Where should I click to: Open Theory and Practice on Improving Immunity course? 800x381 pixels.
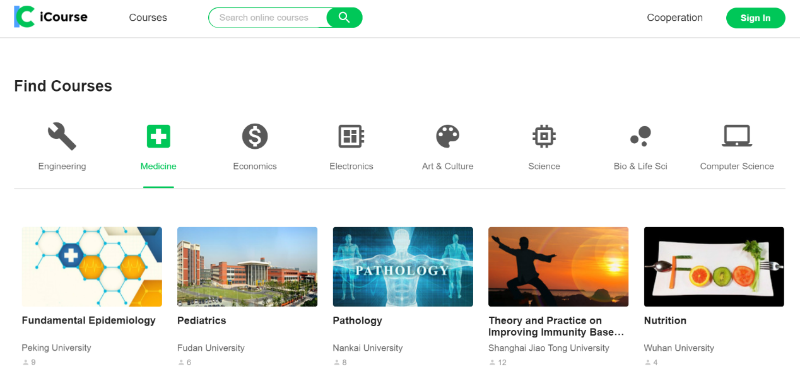coord(556,326)
